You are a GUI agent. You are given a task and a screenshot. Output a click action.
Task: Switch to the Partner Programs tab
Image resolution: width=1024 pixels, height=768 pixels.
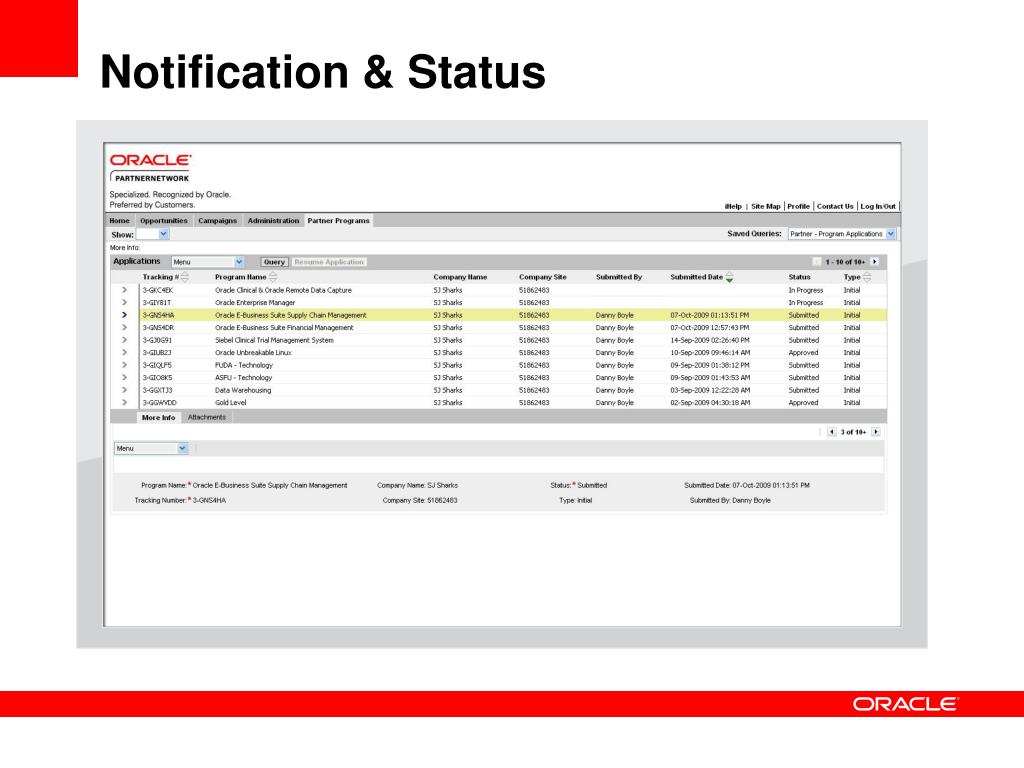(x=338, y=221)
